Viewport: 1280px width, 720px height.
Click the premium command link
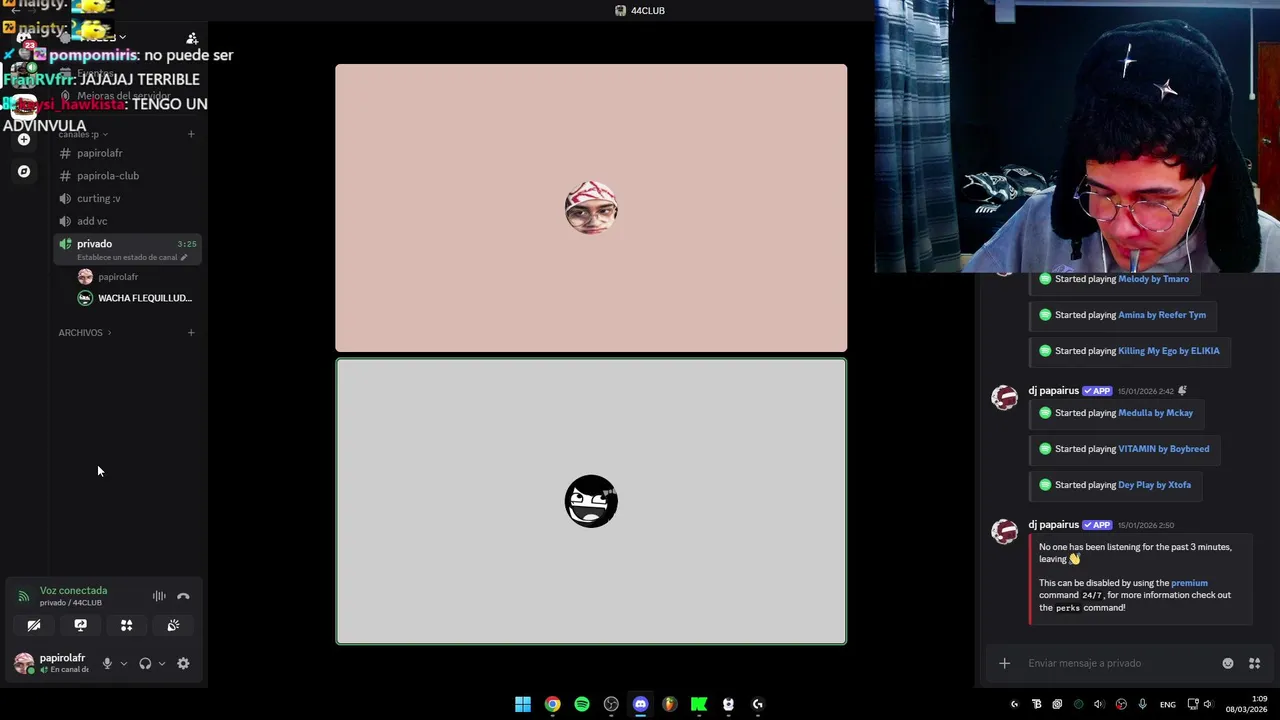pos(1189,583)
